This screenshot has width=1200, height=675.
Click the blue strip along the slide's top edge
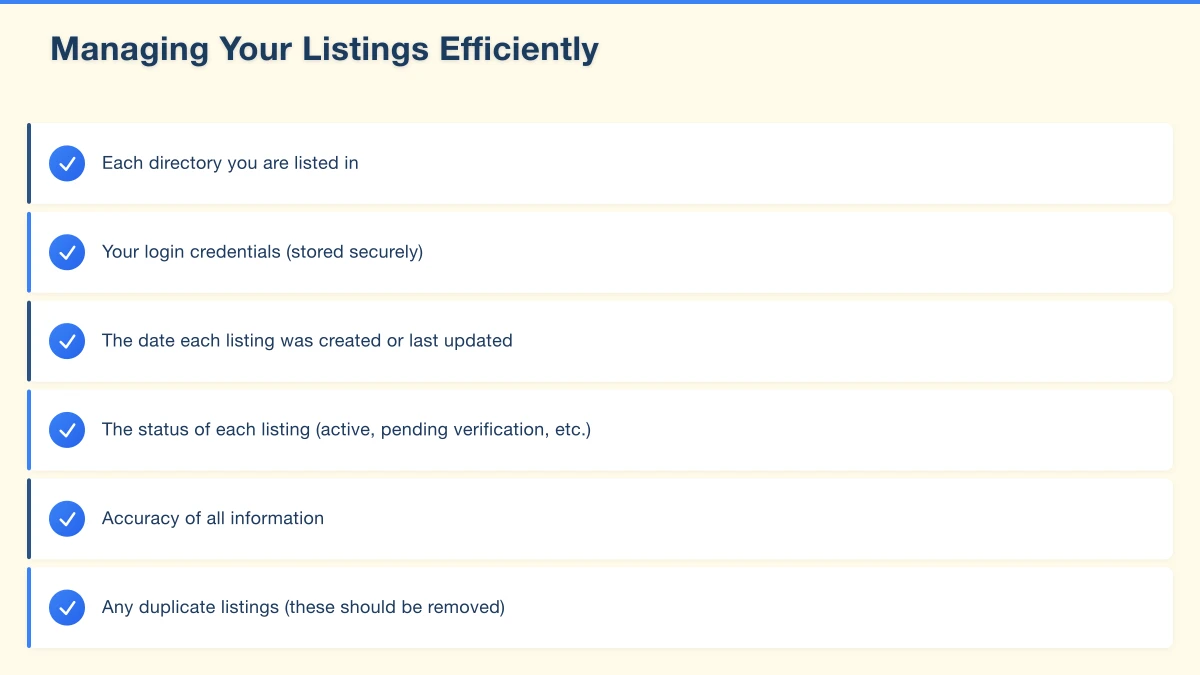[600, 2]
